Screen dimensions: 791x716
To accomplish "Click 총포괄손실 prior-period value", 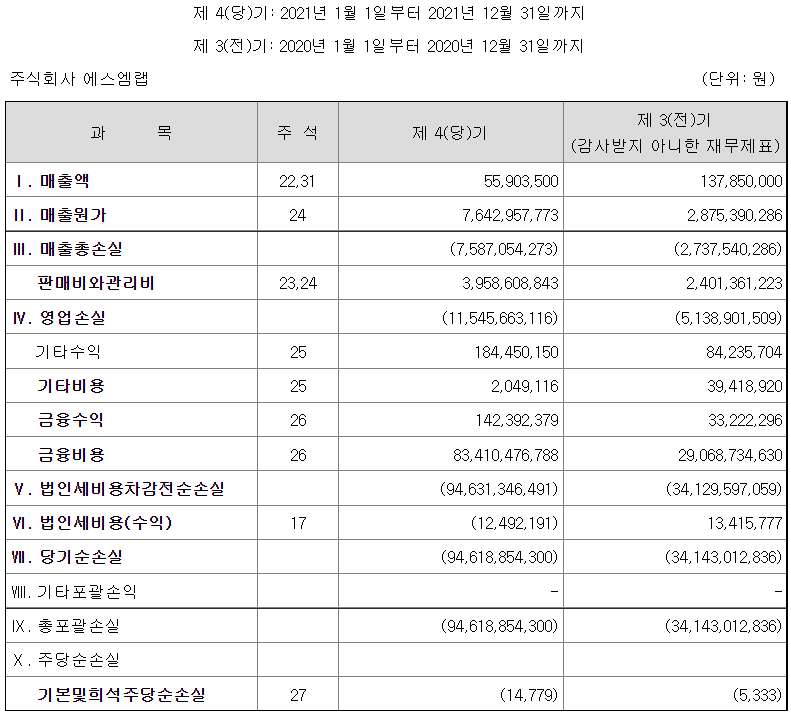I will 724,626.
